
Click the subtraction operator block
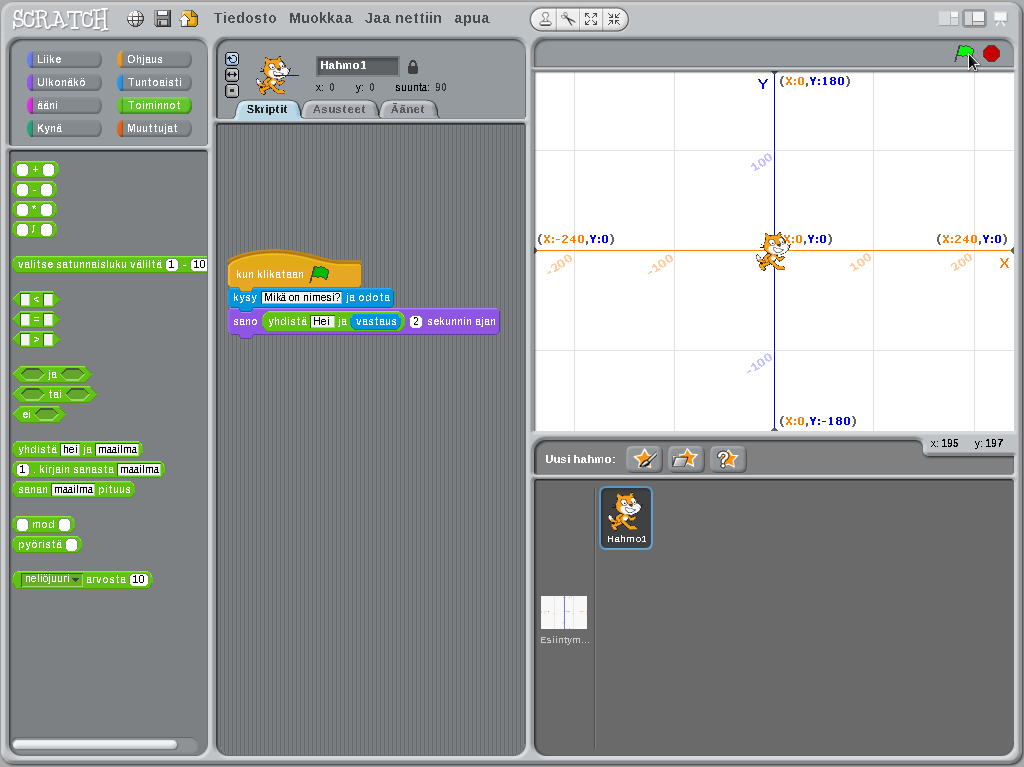coord(35,189)
